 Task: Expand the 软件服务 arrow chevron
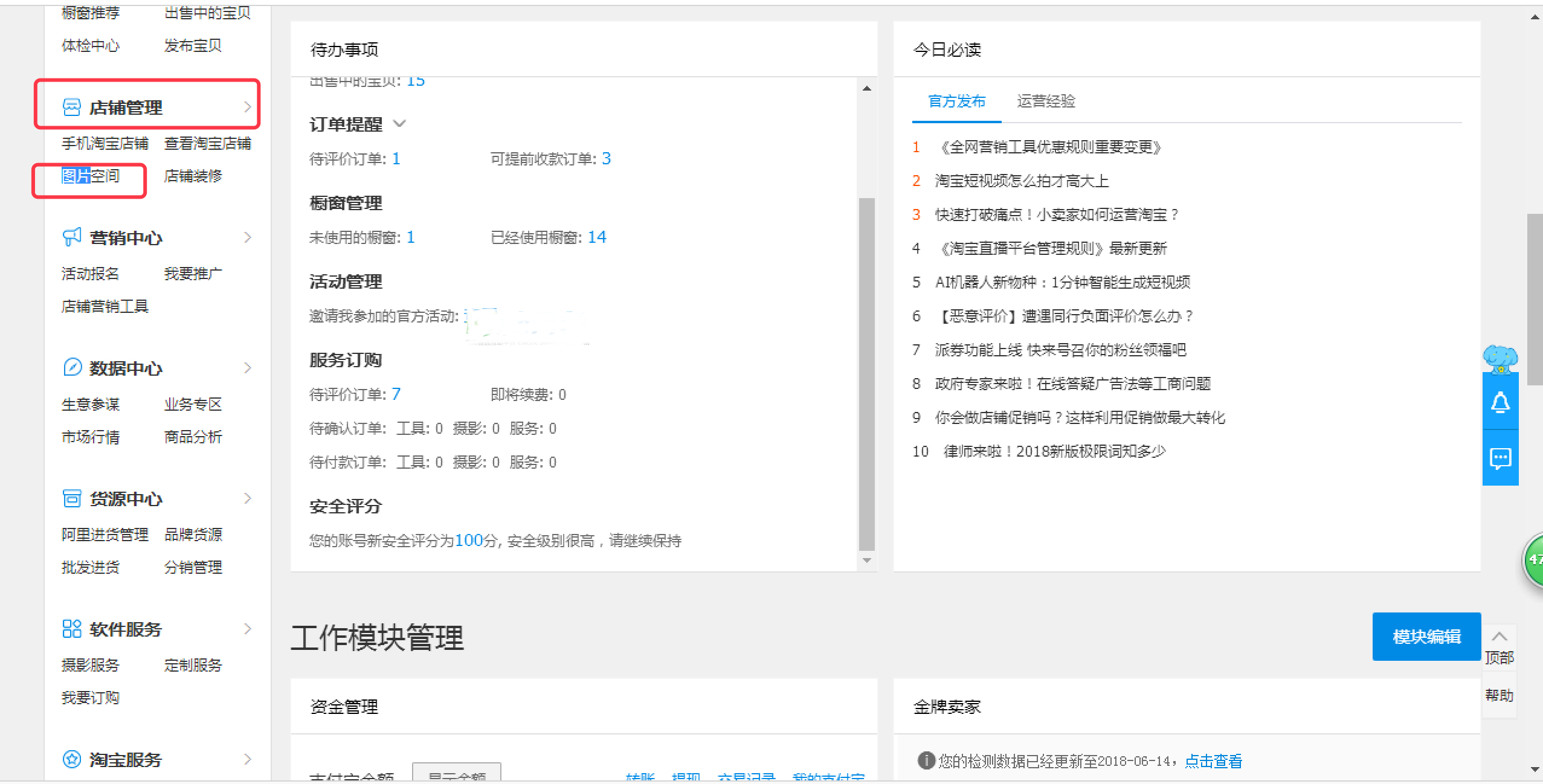(x=247, y=629)
